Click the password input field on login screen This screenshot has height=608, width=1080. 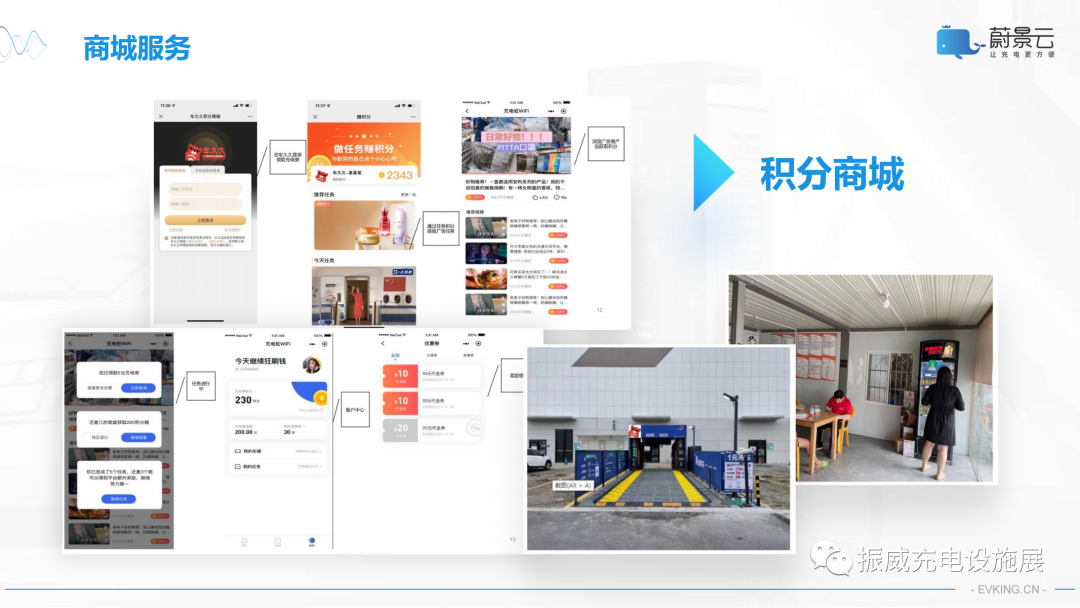pyautogui.click(x=205, y=204)
